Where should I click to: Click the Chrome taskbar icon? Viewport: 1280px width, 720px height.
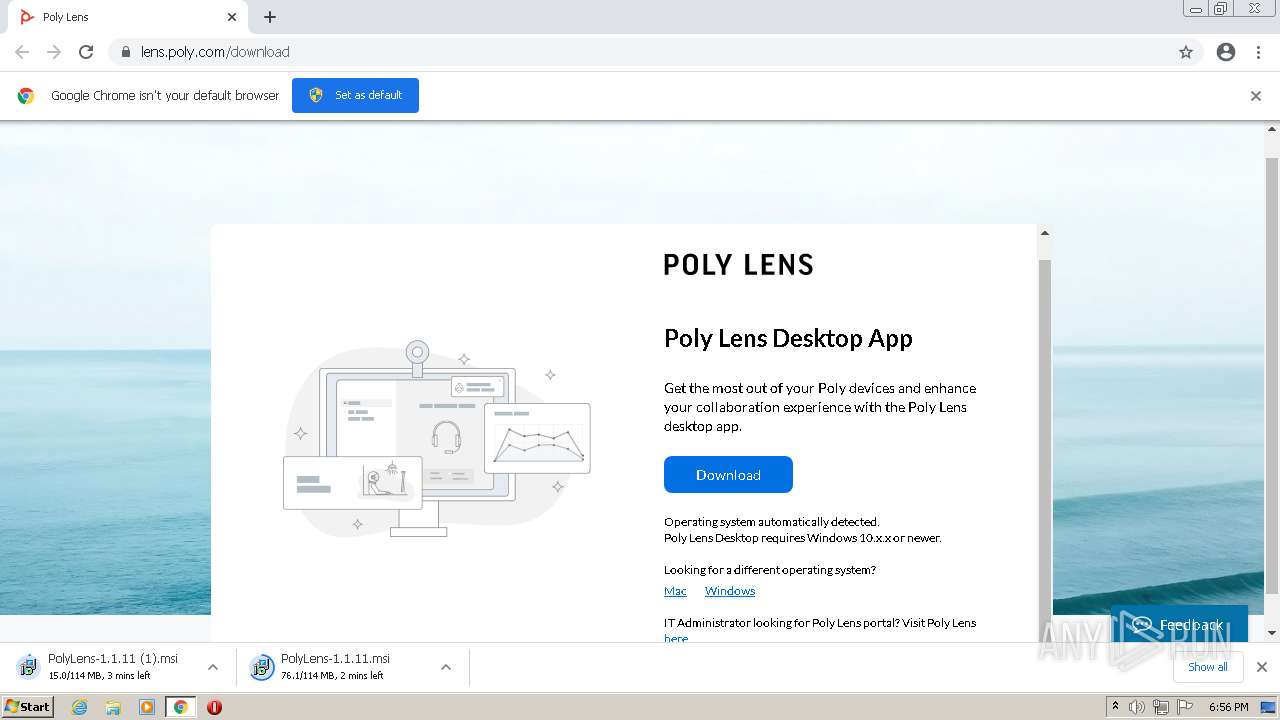point(180,707)
